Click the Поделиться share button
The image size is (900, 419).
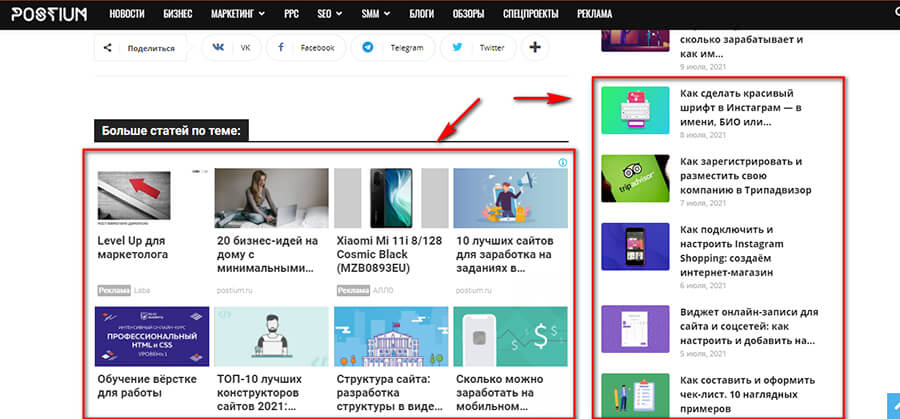pos(140,47)
